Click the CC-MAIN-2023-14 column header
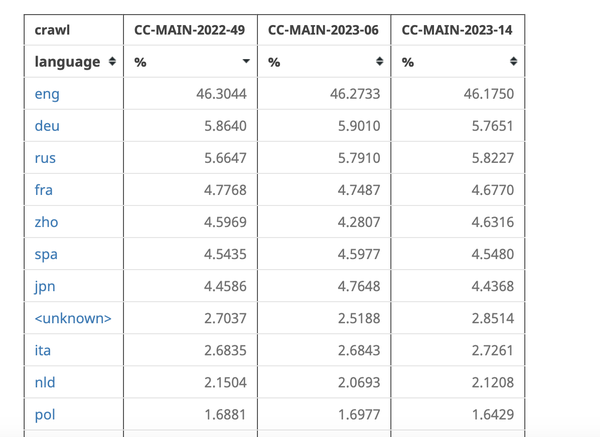 pos(457,30)
